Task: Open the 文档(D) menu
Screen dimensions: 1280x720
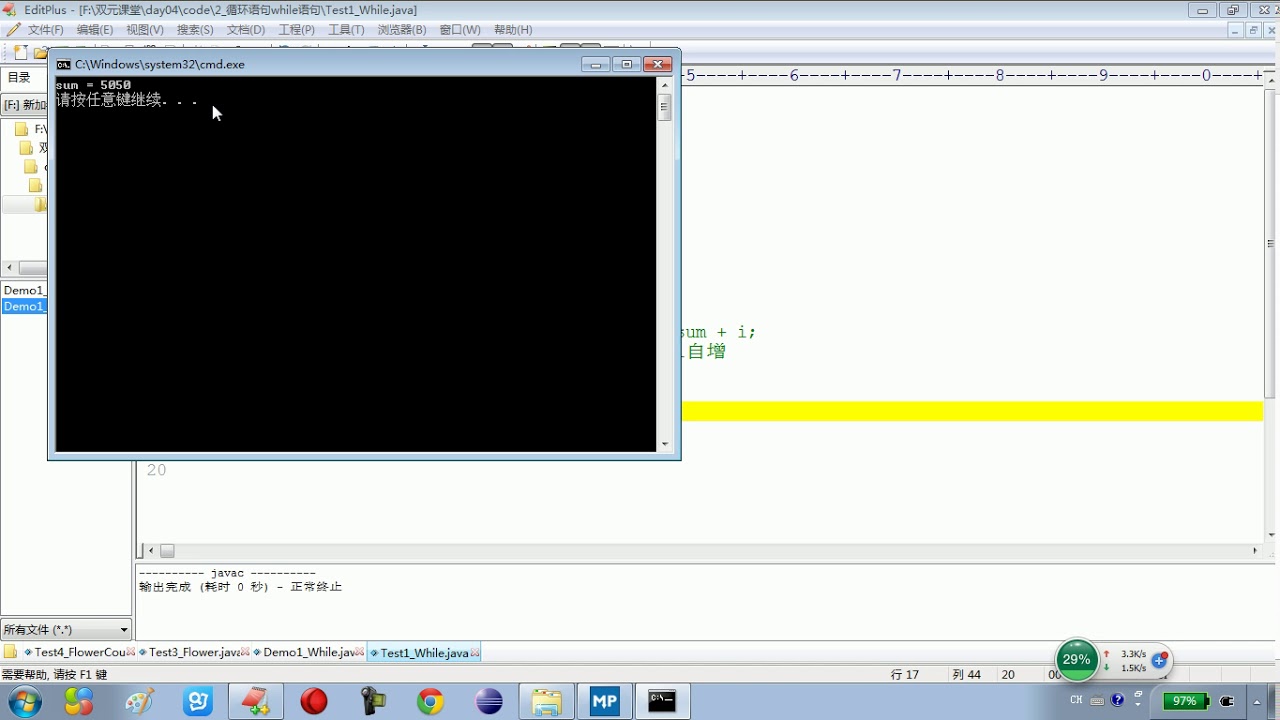Action: (x=246, y=30)
